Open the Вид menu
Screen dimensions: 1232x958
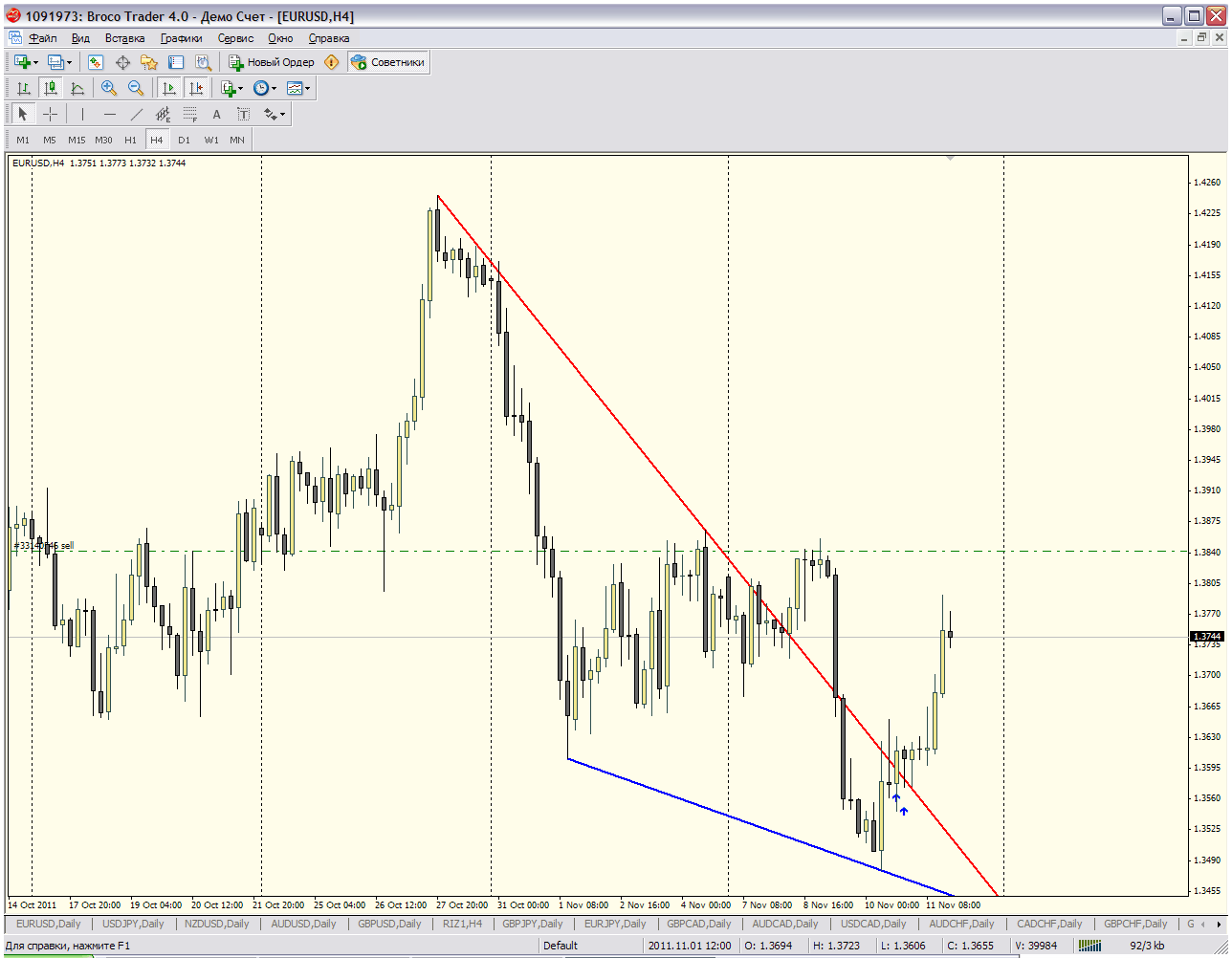[80, 38]
